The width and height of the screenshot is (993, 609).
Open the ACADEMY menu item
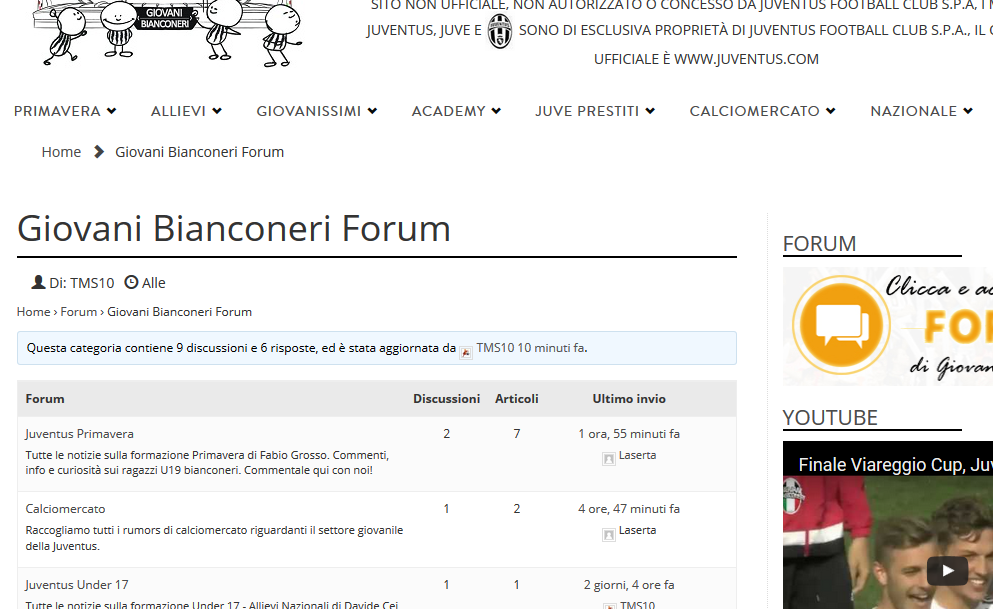point(448,111)
